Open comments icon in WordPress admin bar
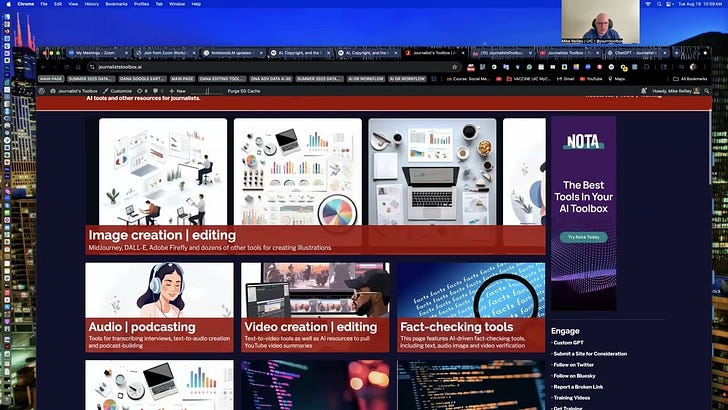 point(157,91)
